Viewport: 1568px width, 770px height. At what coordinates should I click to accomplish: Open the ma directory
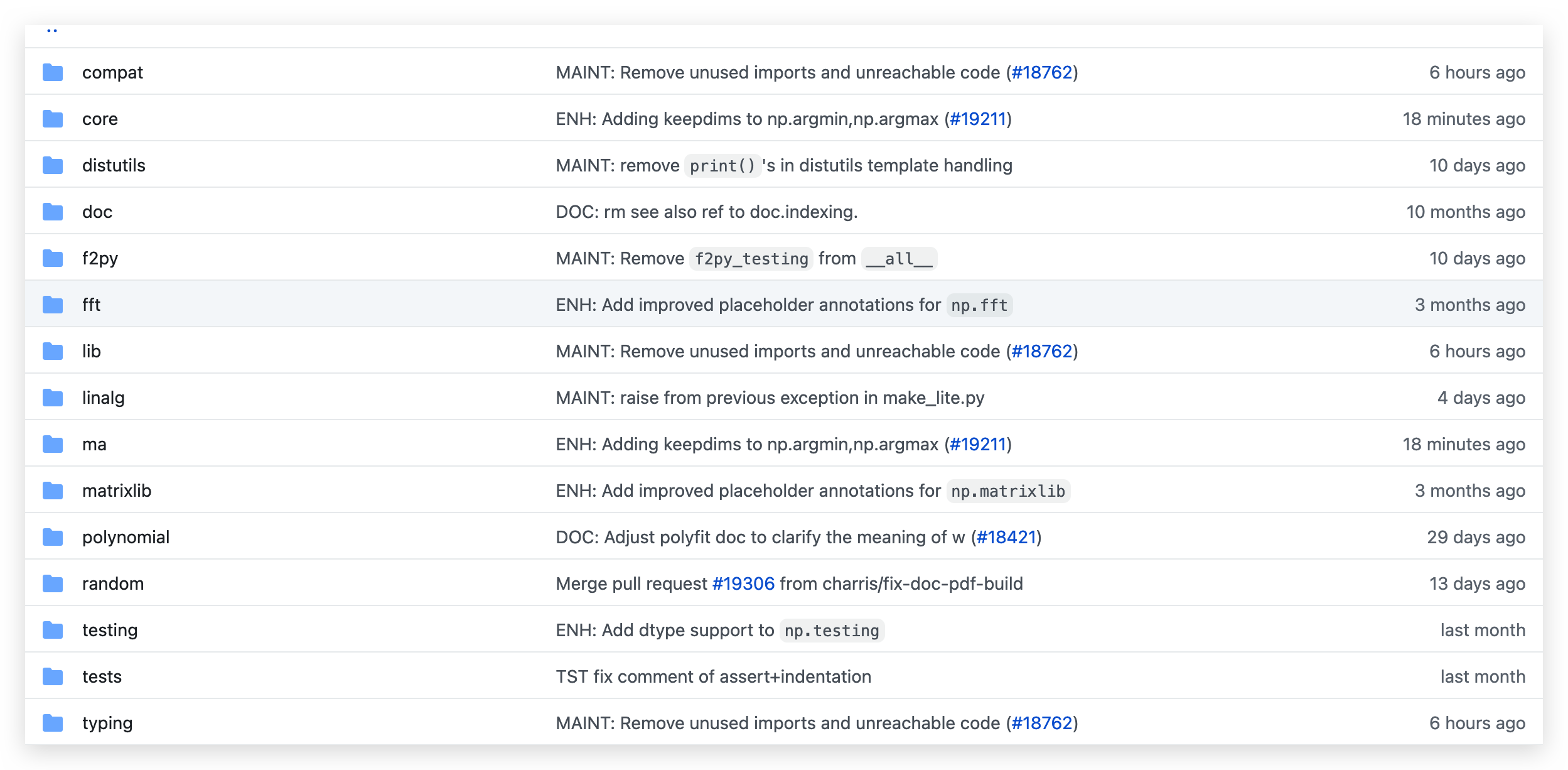tap(94, 445)
